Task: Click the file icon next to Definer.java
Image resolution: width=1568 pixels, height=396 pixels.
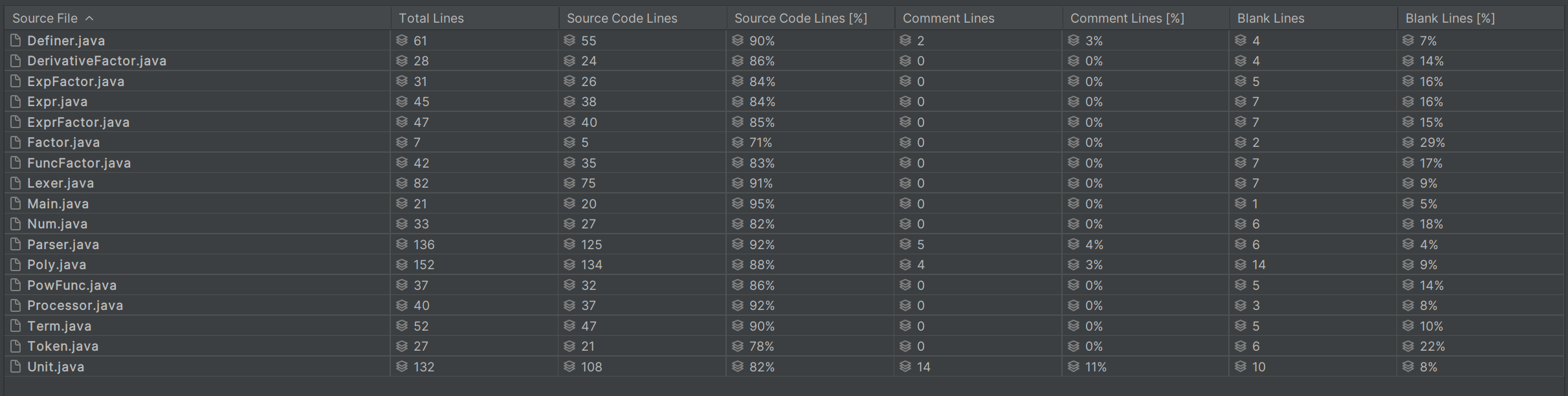Action: coord(16,40)
